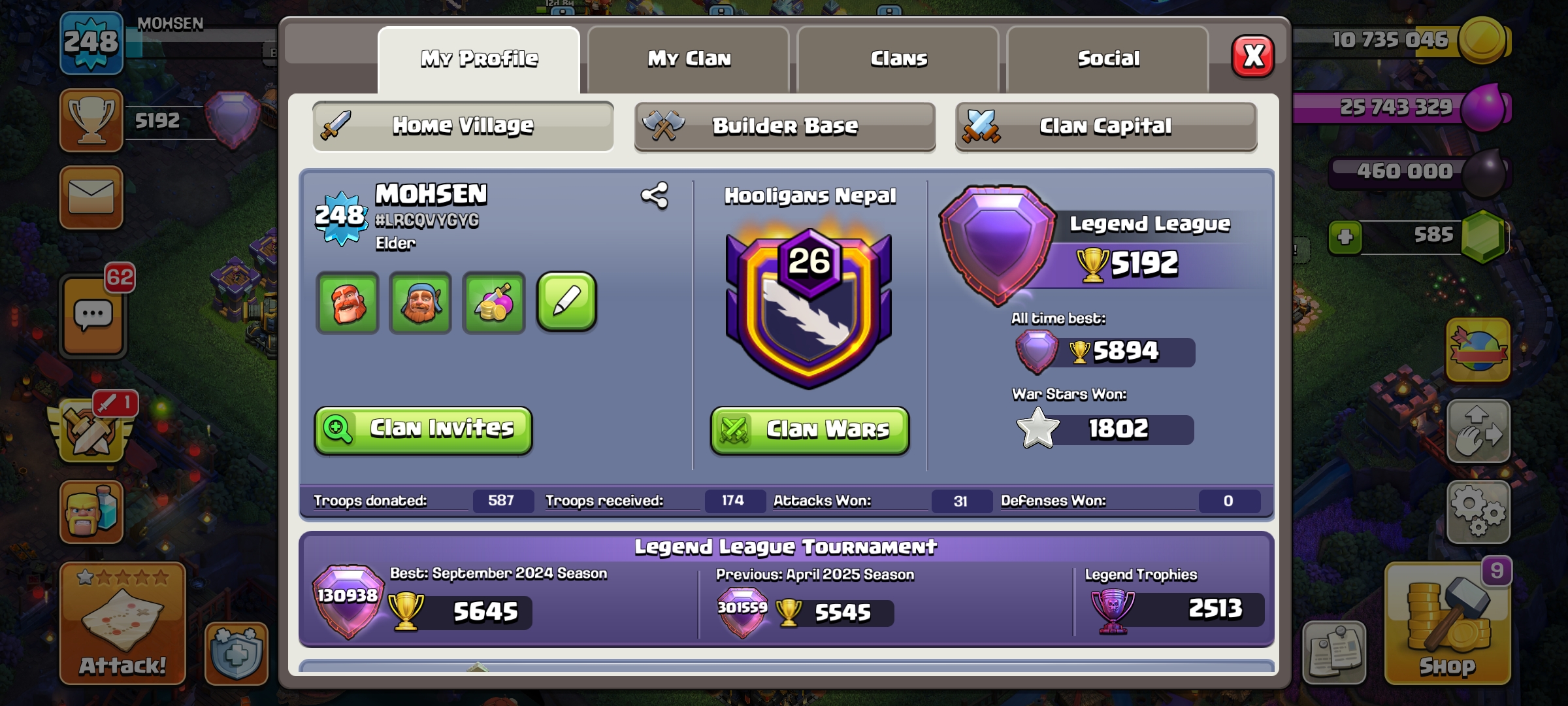Screen dimensions: 1568x706
Task: Open the Clan Wars button
Action: (809, 429)
